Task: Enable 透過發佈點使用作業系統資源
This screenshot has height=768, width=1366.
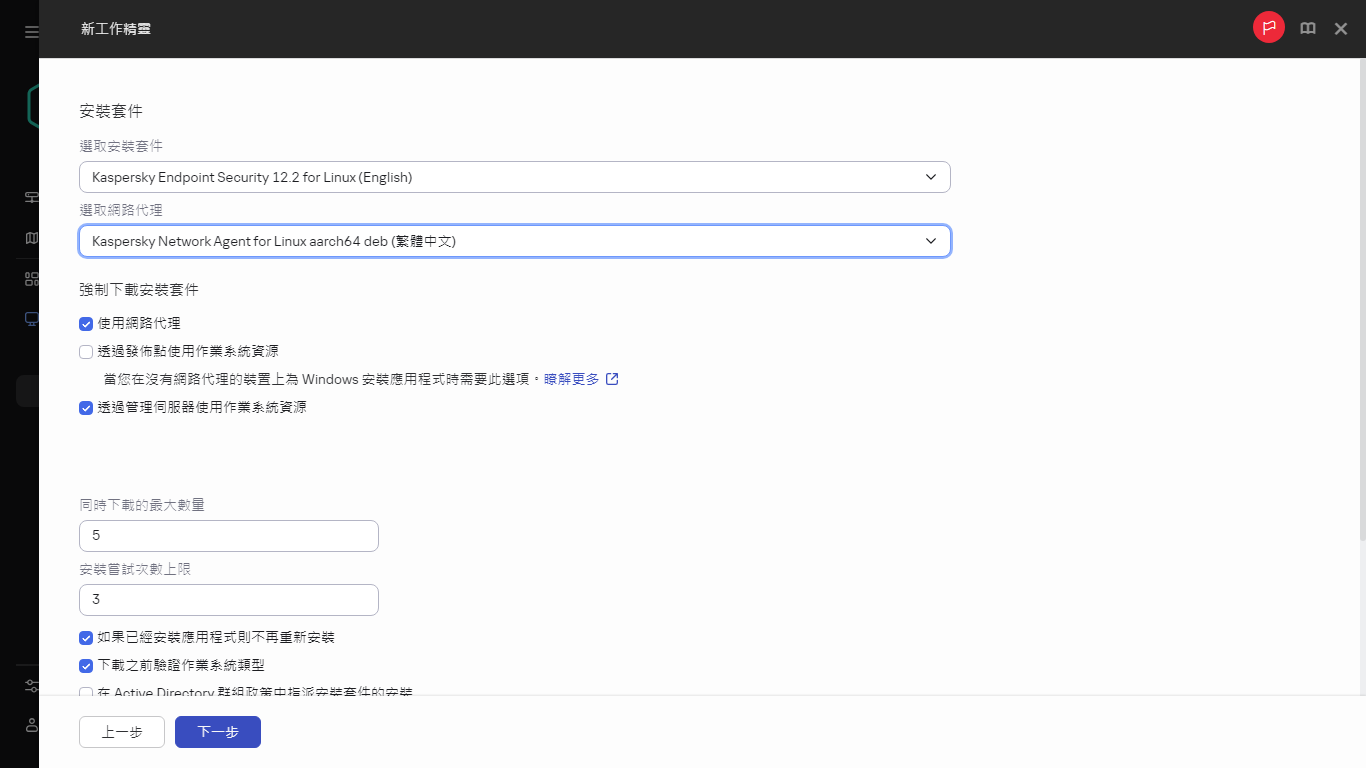Action: click(x=86, y=351)
